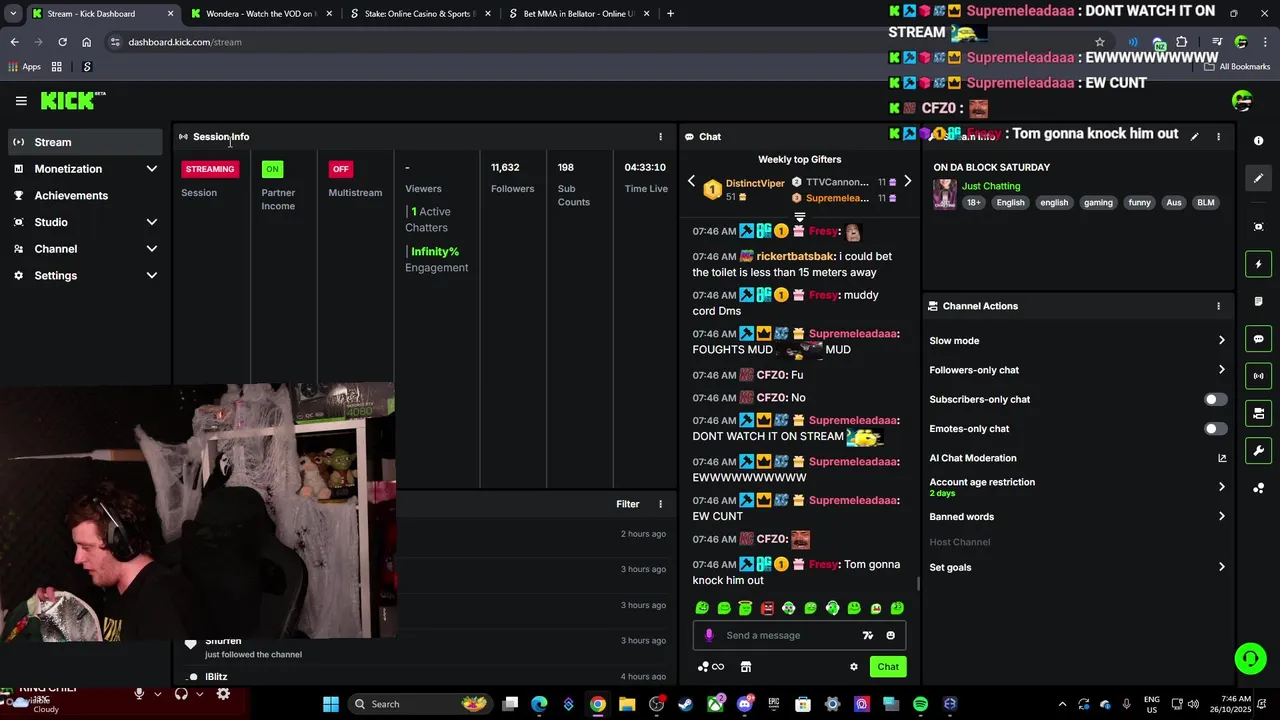Click the dots cluster icon in right sidebar
The image size is (1280, 720).
click(x=1259, y=488)
